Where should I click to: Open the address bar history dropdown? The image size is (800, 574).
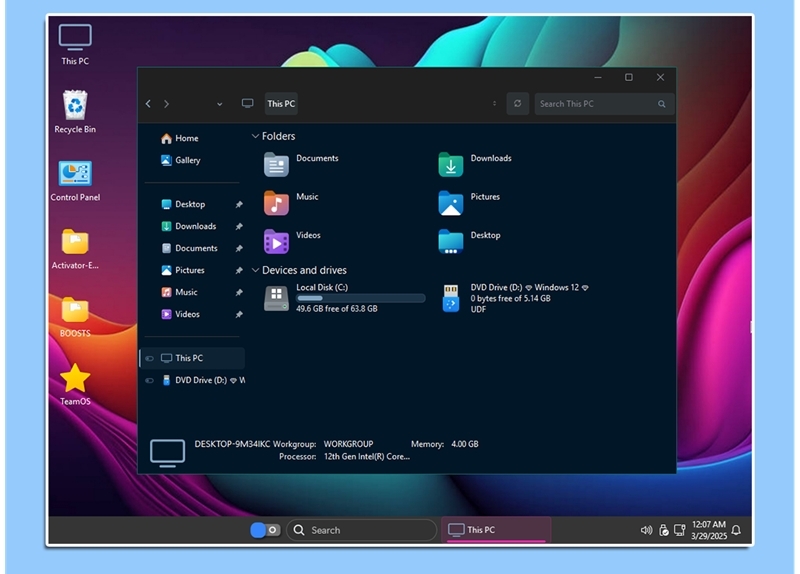pyautogui.click(x=494, y=104)
